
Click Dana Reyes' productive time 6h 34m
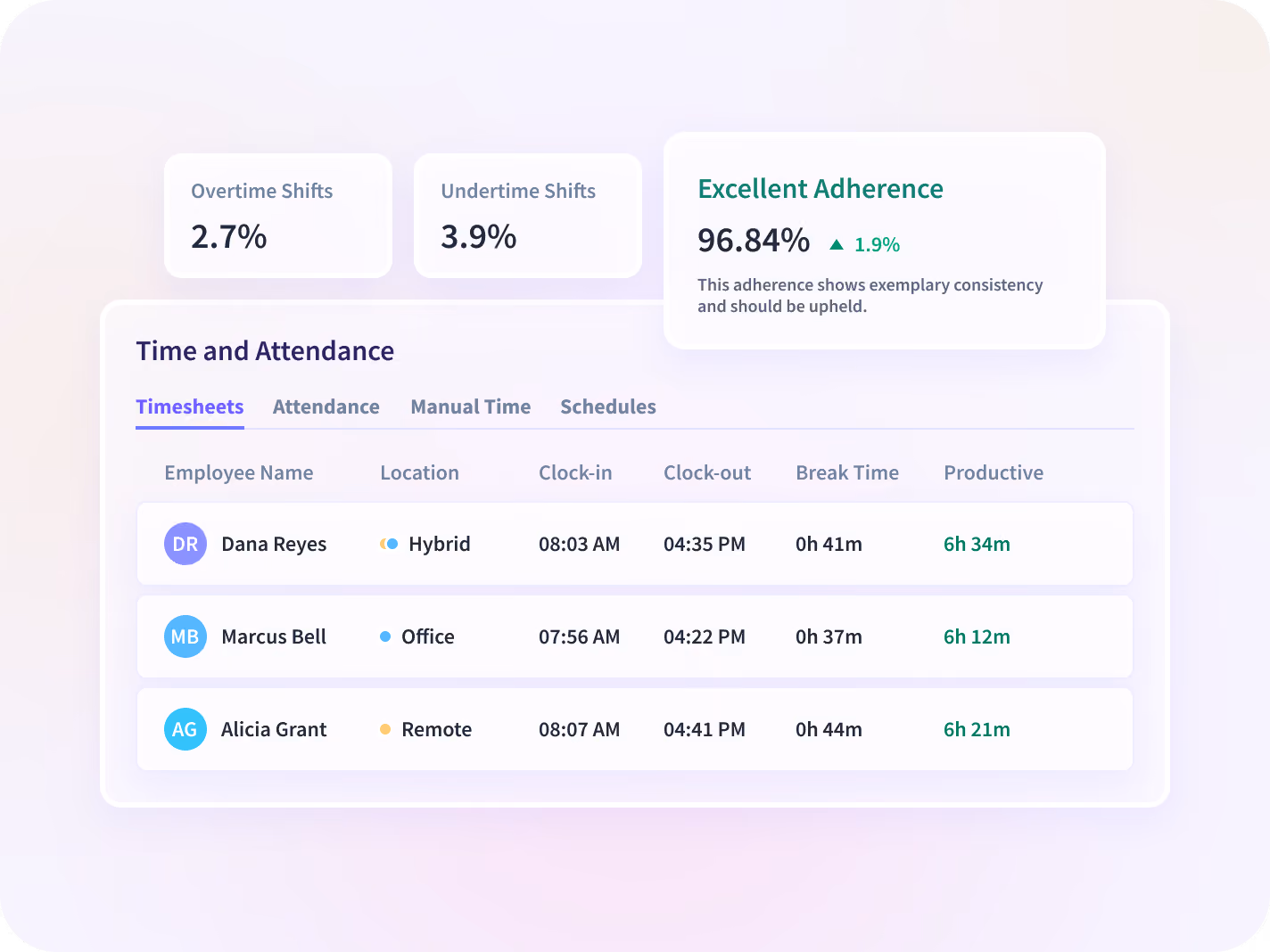click(x=977, y=544)
